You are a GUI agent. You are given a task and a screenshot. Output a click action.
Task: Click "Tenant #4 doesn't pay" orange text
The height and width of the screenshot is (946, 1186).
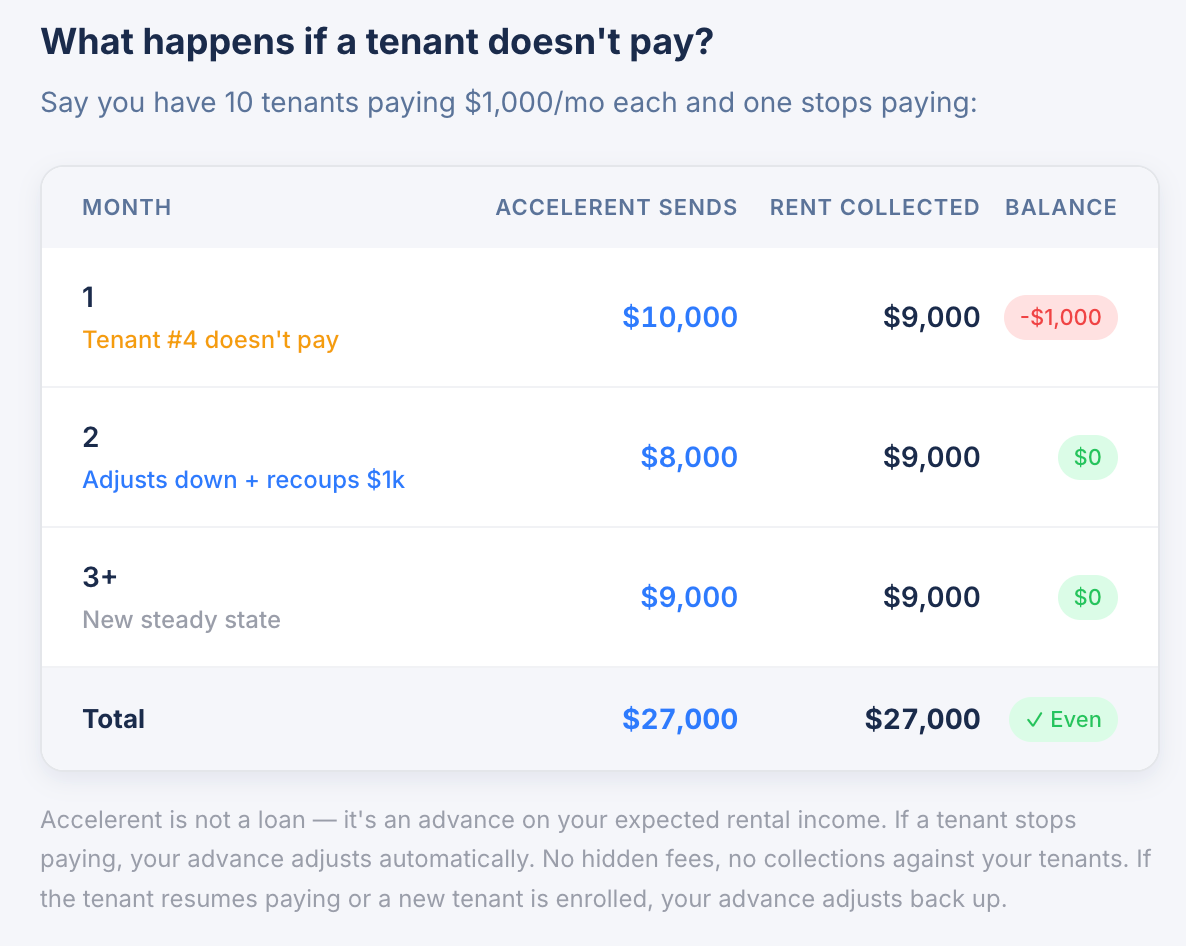pos(210,340)
